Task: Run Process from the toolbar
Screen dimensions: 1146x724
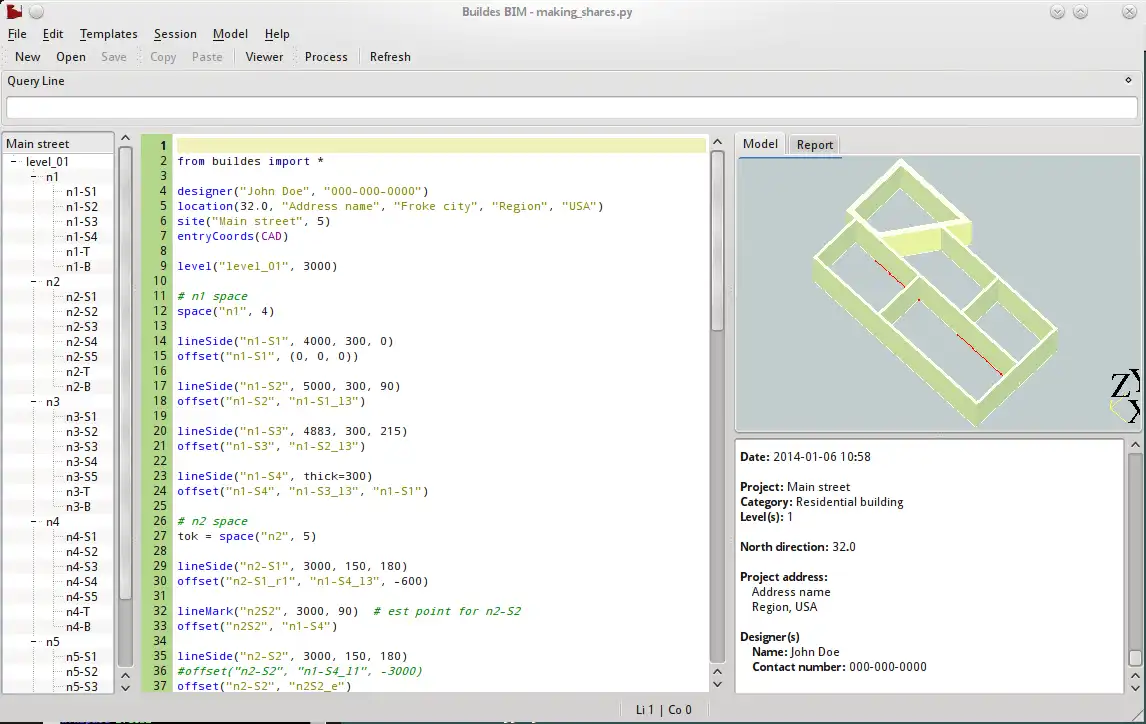Action: click(x=326, y=57)
